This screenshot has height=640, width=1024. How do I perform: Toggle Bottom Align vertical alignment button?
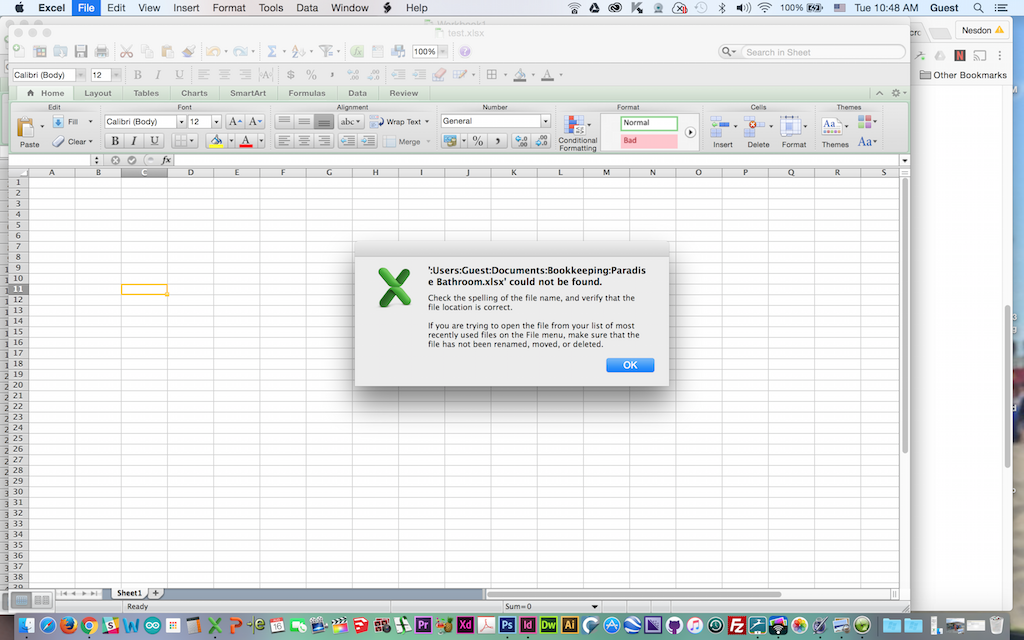pyautogui.click(x=324, y=122)
